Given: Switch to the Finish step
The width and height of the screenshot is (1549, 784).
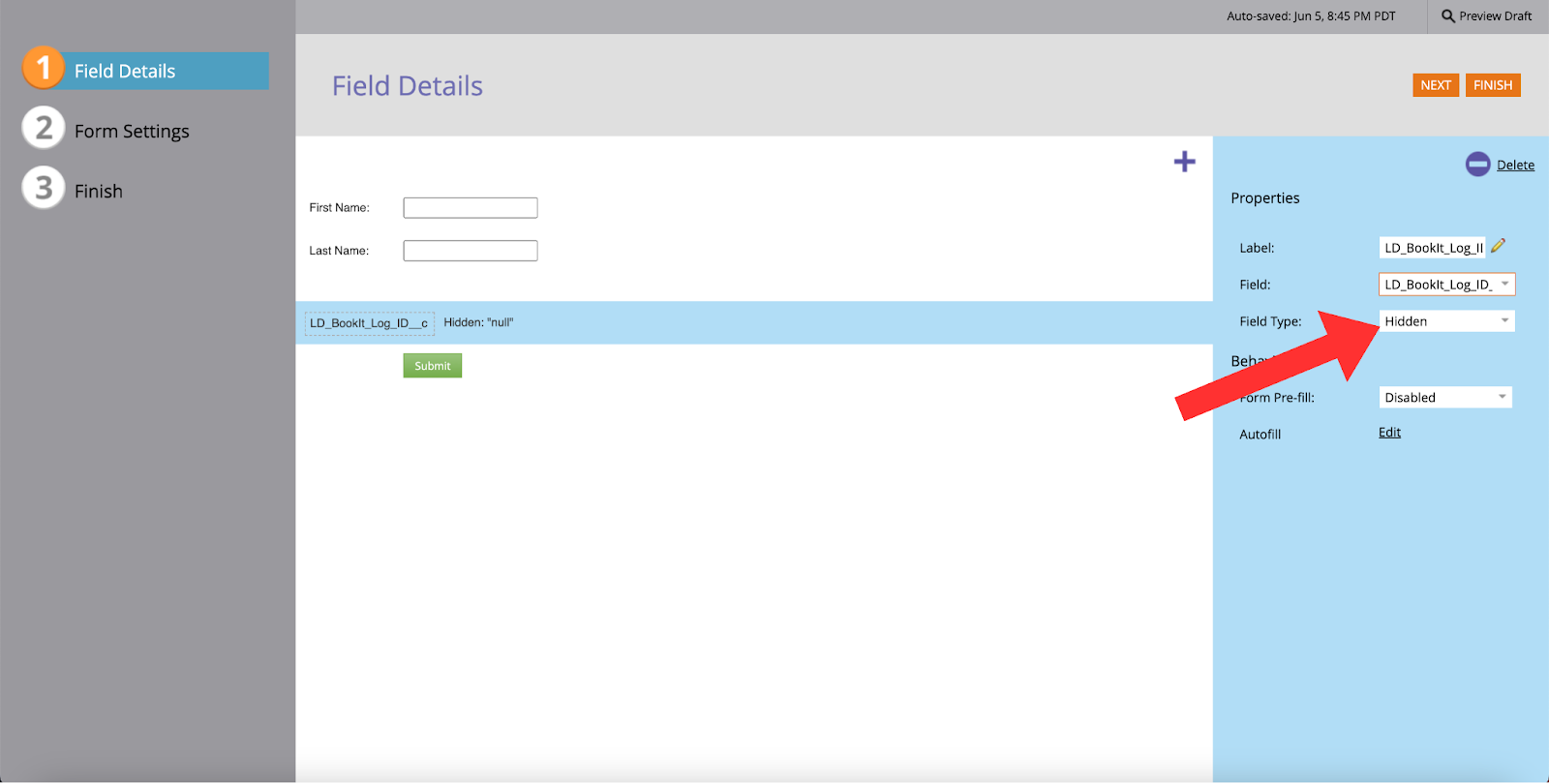Looking at the screenshot, I should pyautogui.click(x=99, y=192).
